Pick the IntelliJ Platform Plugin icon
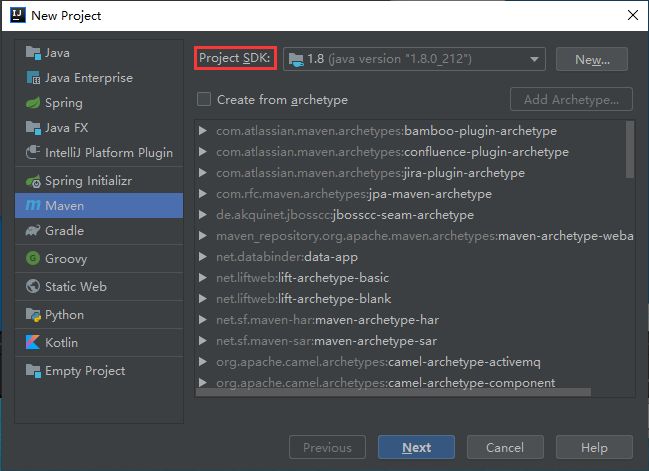The image size is (649, 471). click(x=33, y=152)
